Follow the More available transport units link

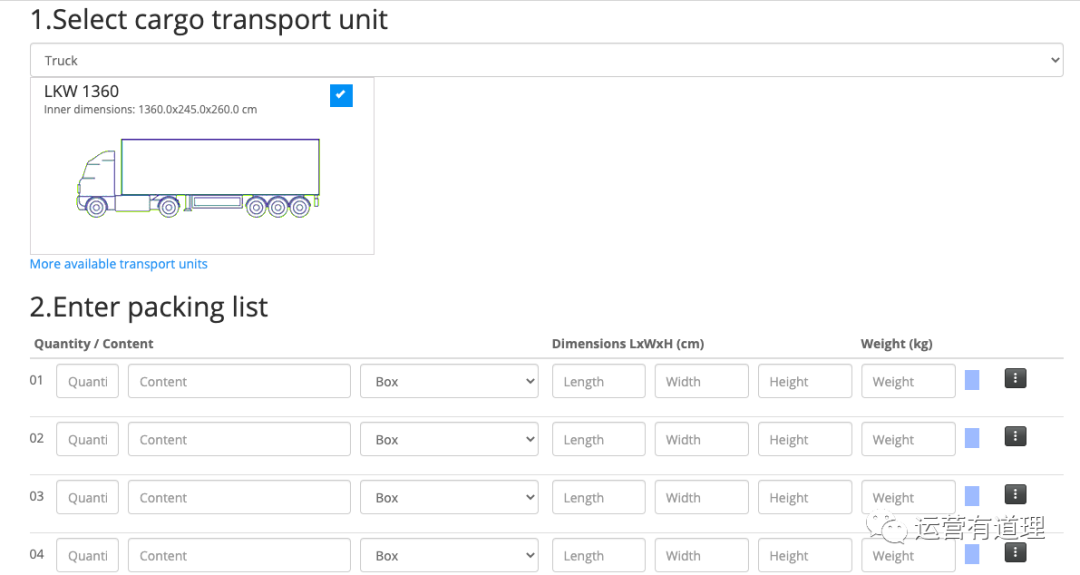(118, 264)
